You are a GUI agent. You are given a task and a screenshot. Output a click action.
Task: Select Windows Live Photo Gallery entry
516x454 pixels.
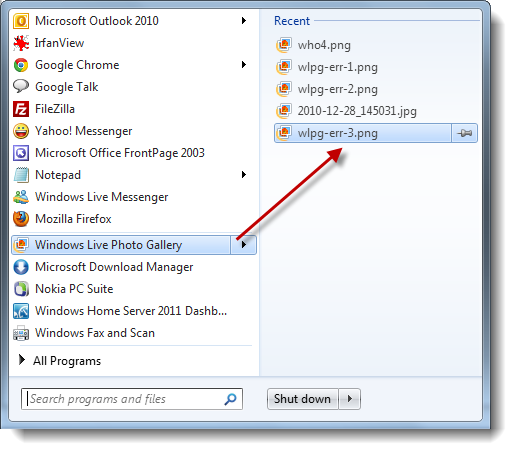[121, 245]
